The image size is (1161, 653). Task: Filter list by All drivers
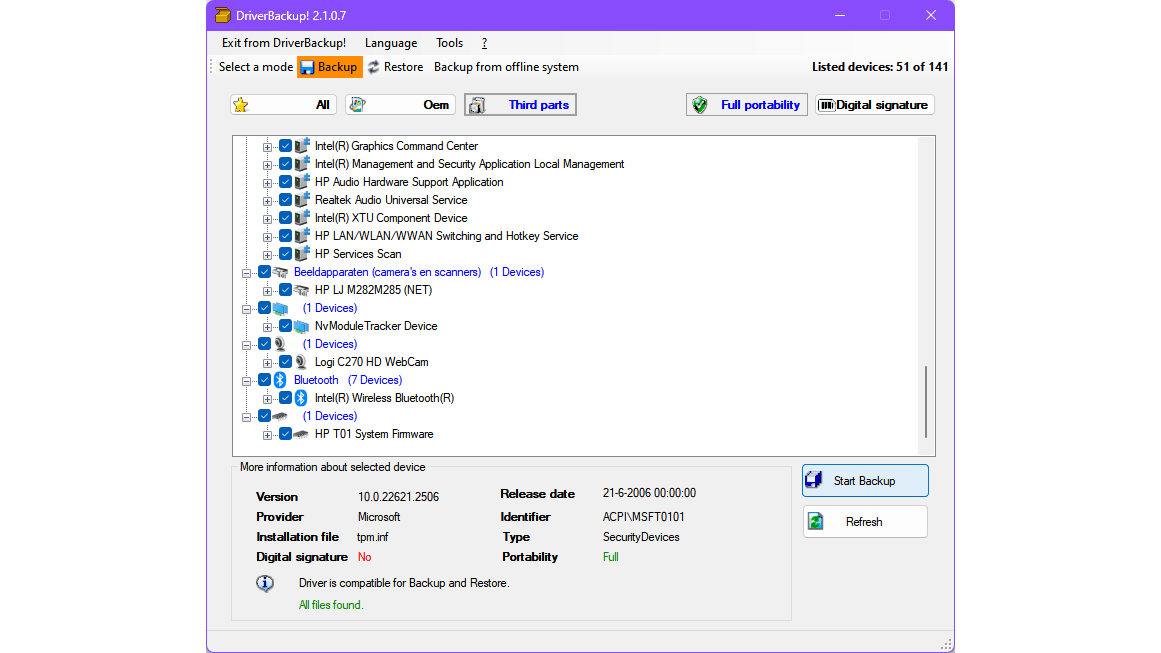pyautogui.click(x=284, y=105)
